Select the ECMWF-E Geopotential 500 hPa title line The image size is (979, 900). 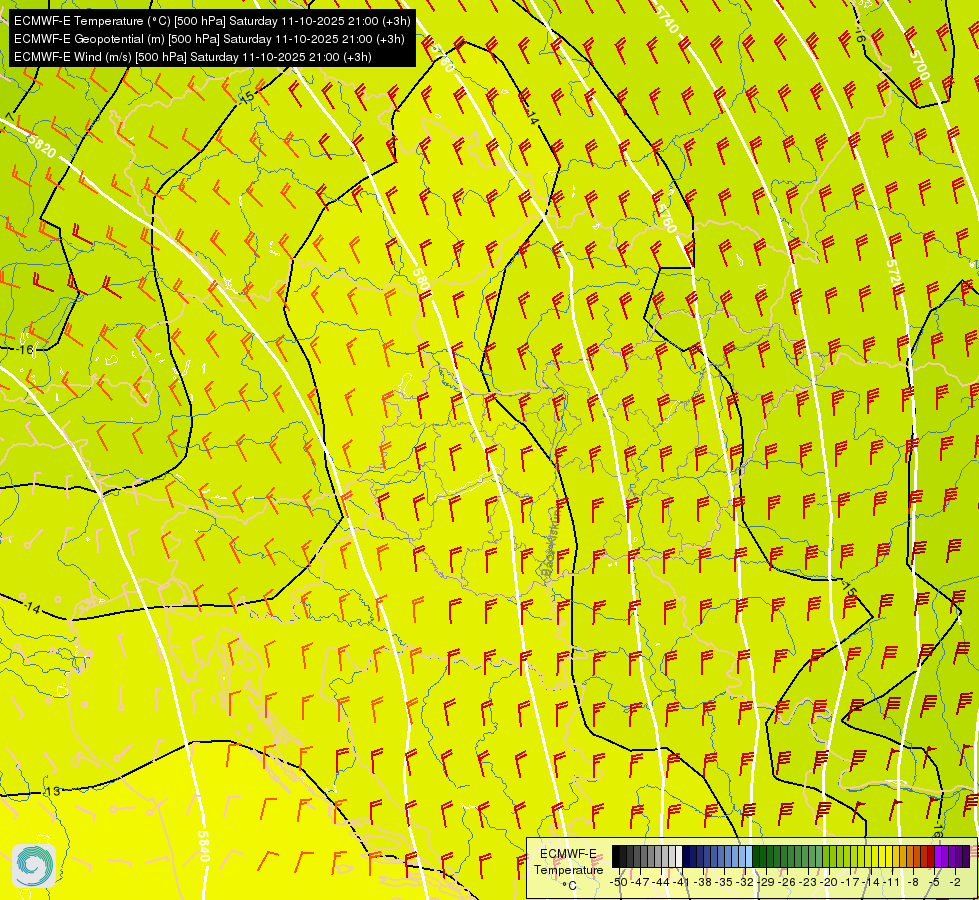(x=209, y=39)
